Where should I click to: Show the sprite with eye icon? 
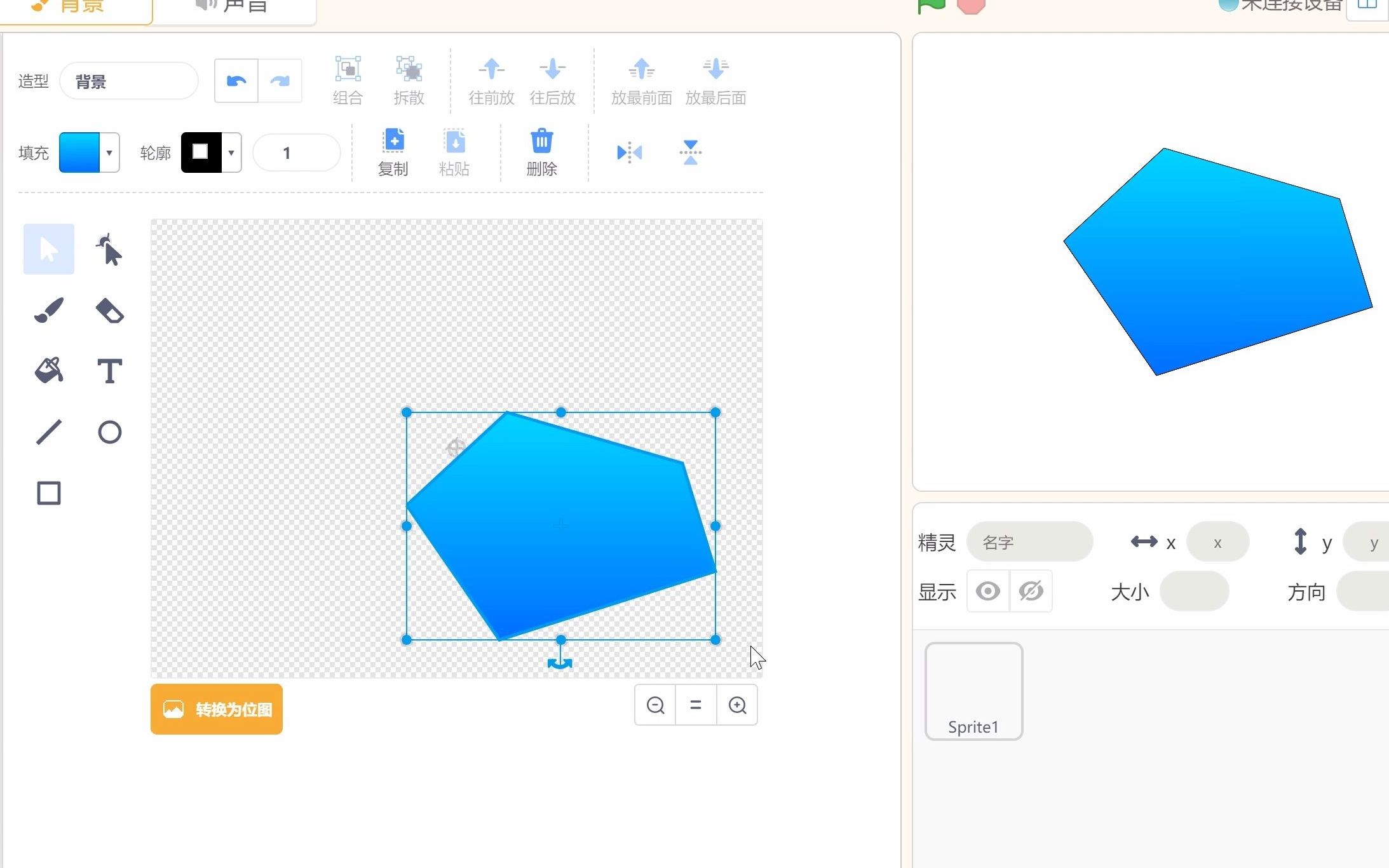click(988, 592)
